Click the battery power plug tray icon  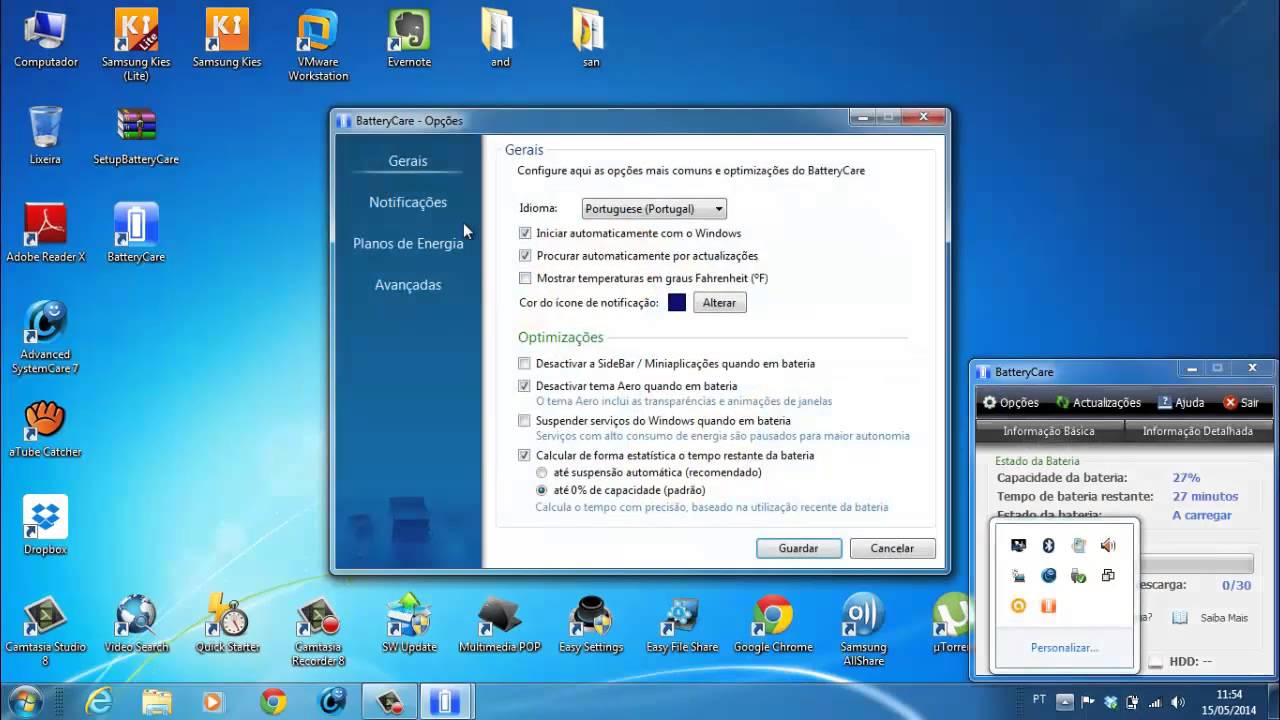1132,702
